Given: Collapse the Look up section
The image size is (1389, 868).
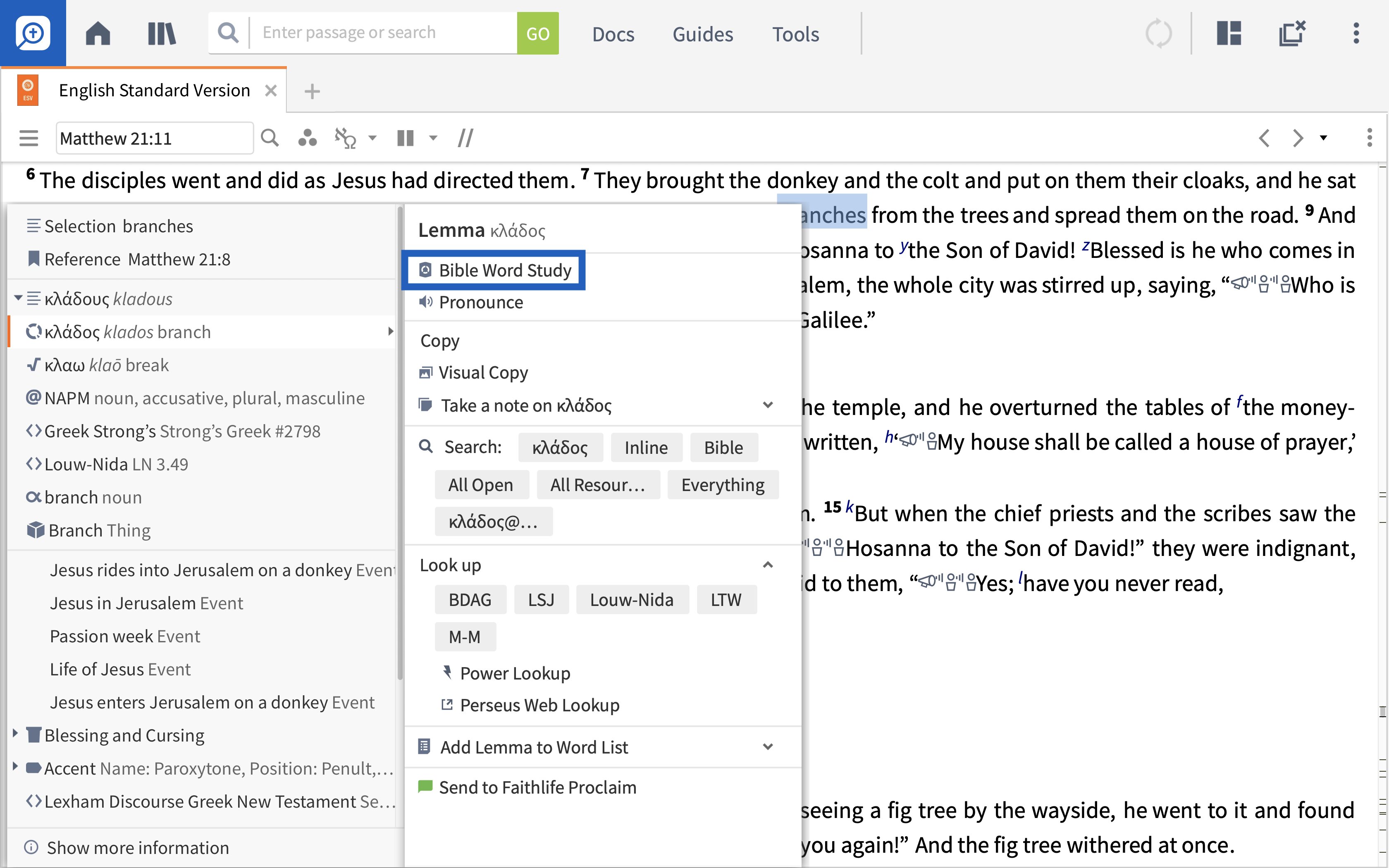Looking at the screenshot, I should (x=768, y=565).
